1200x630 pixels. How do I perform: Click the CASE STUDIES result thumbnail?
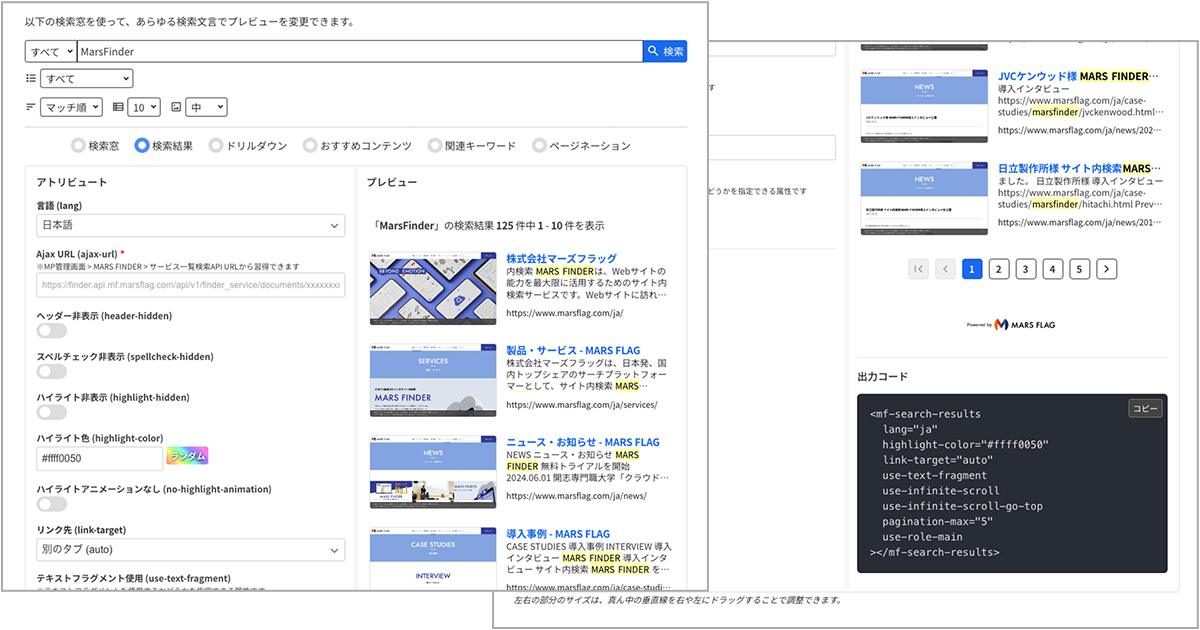click(x=432, y=558)
